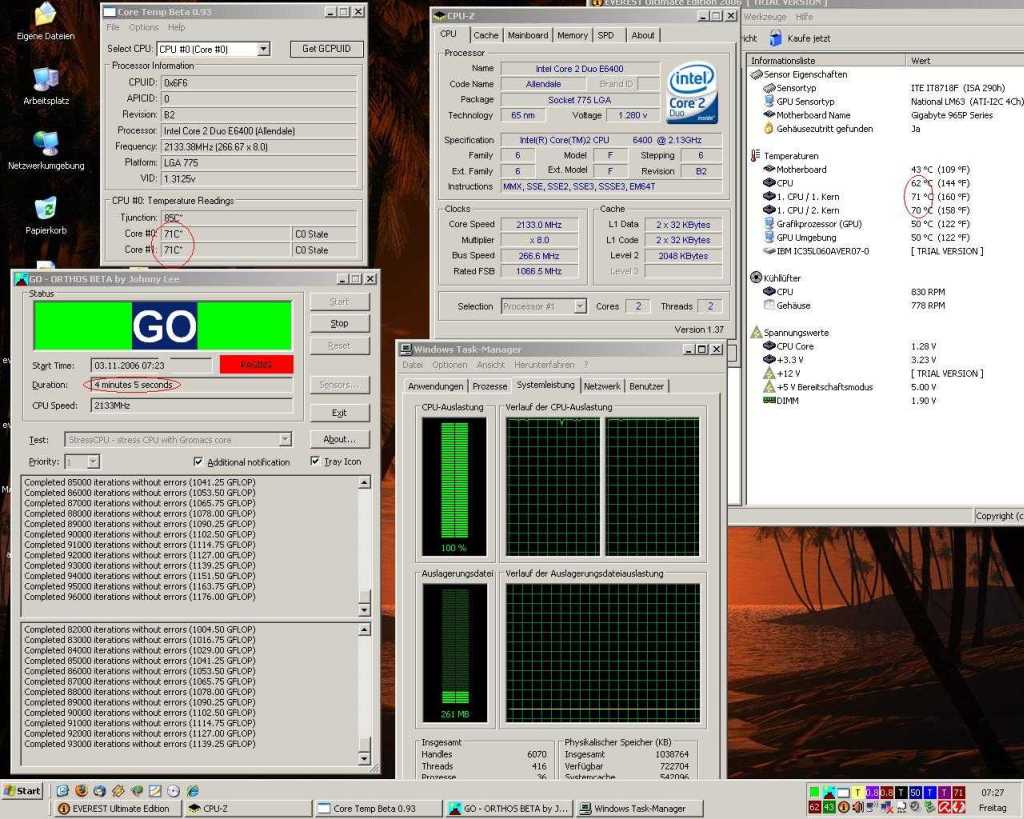
Task: Click the Windows Start button
Action: click(x=22, y=791)
